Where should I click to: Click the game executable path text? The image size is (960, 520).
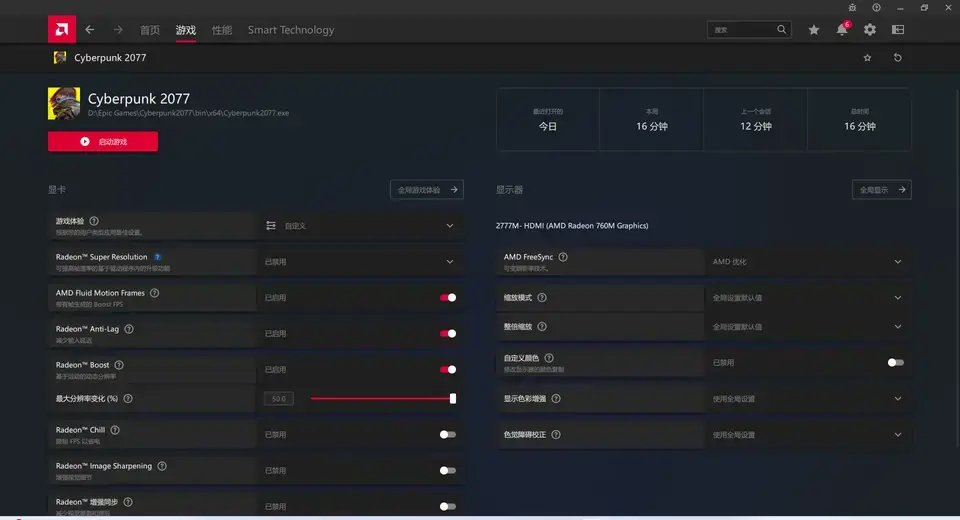tap(188, 113)
